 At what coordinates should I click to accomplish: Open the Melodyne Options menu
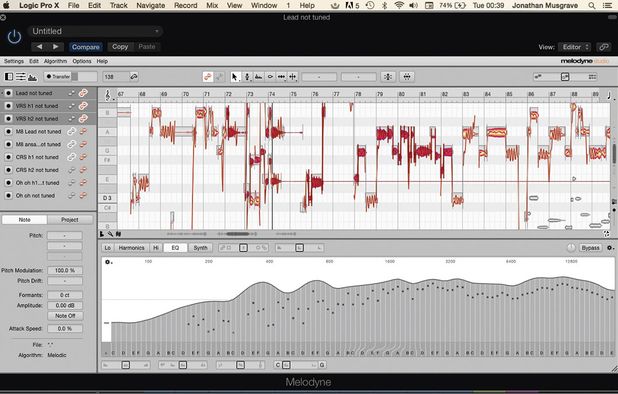pos(82,61)
